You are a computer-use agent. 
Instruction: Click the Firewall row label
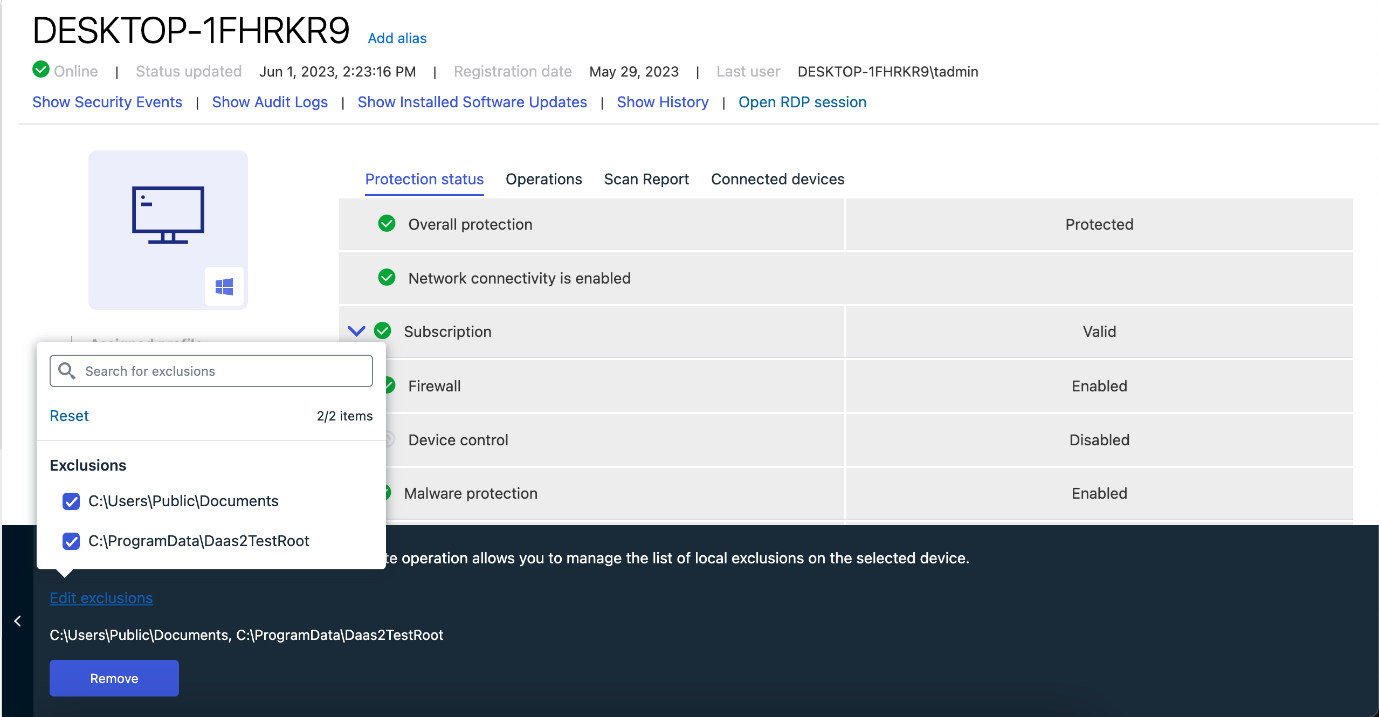point(434,386)
